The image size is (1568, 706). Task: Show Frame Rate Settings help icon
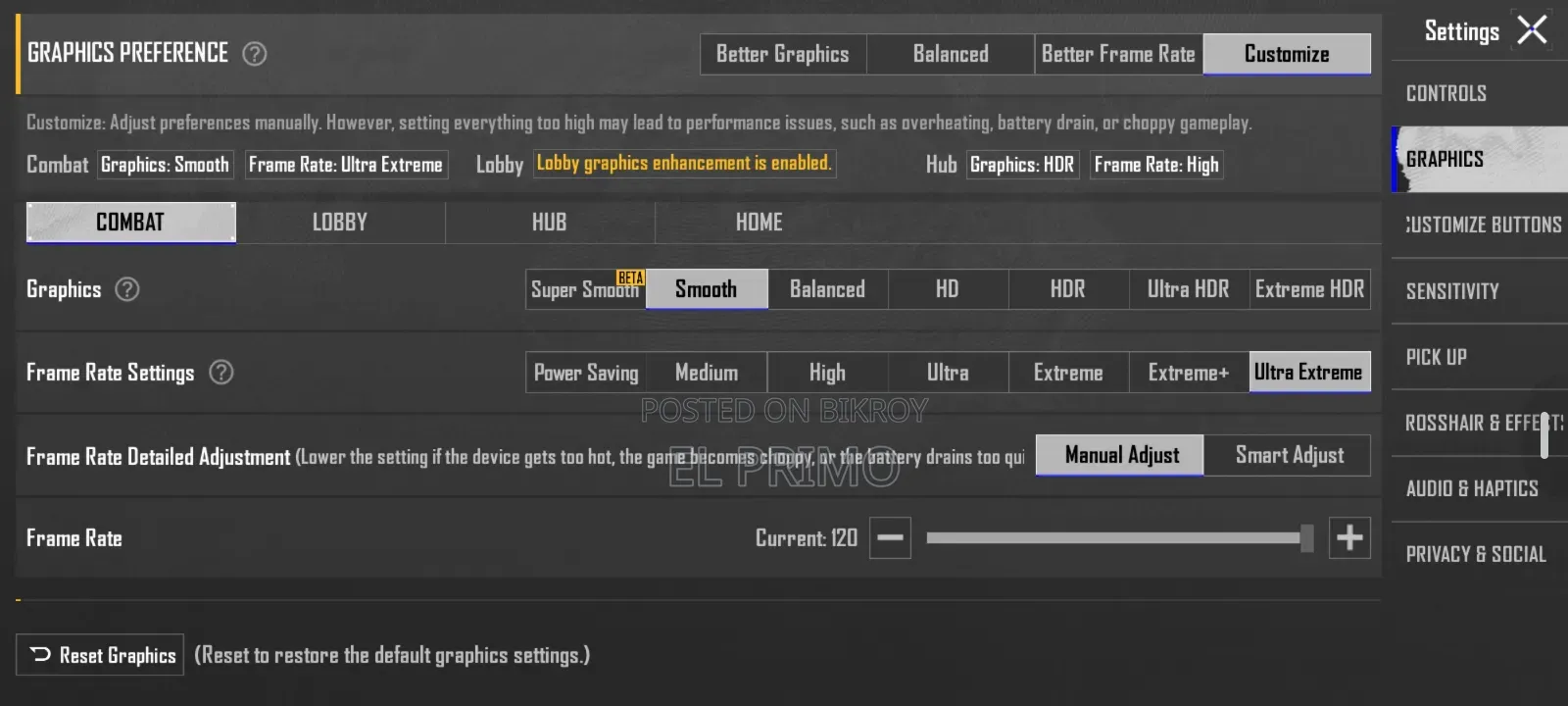[x=221, y=373]
